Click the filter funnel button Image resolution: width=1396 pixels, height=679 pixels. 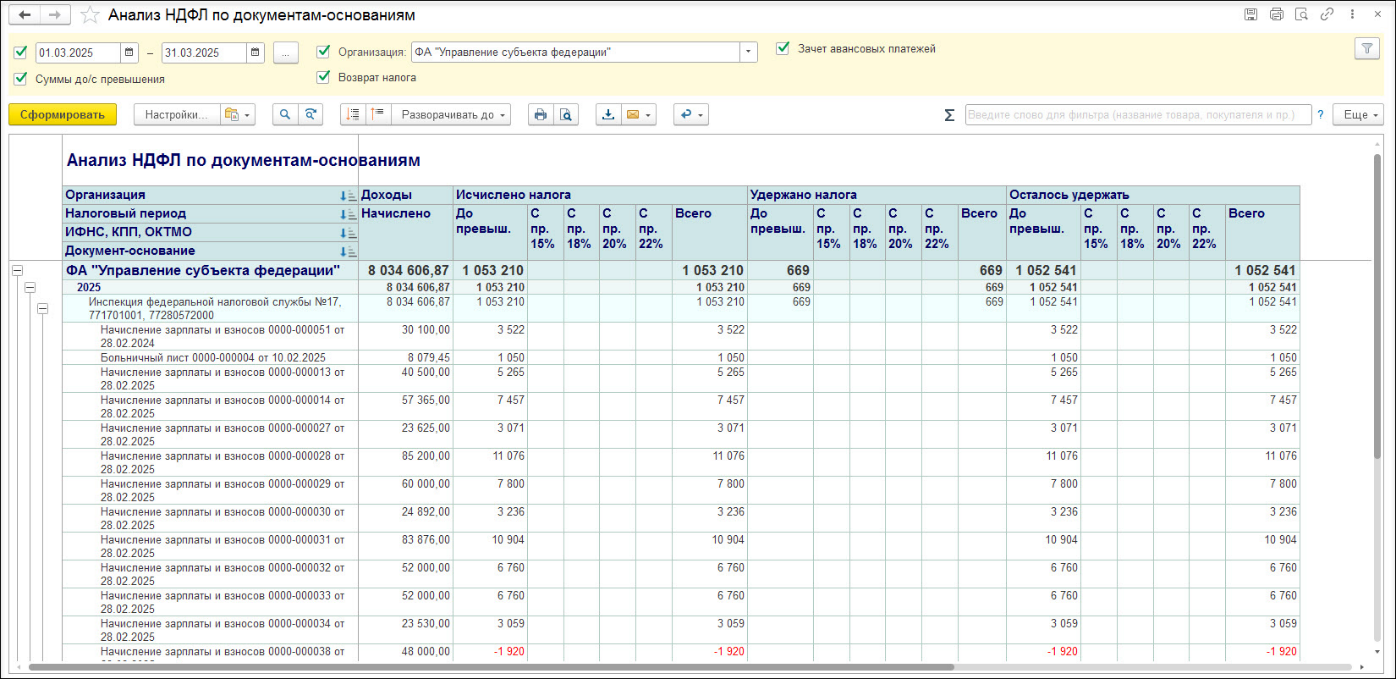coord(1365,48)
